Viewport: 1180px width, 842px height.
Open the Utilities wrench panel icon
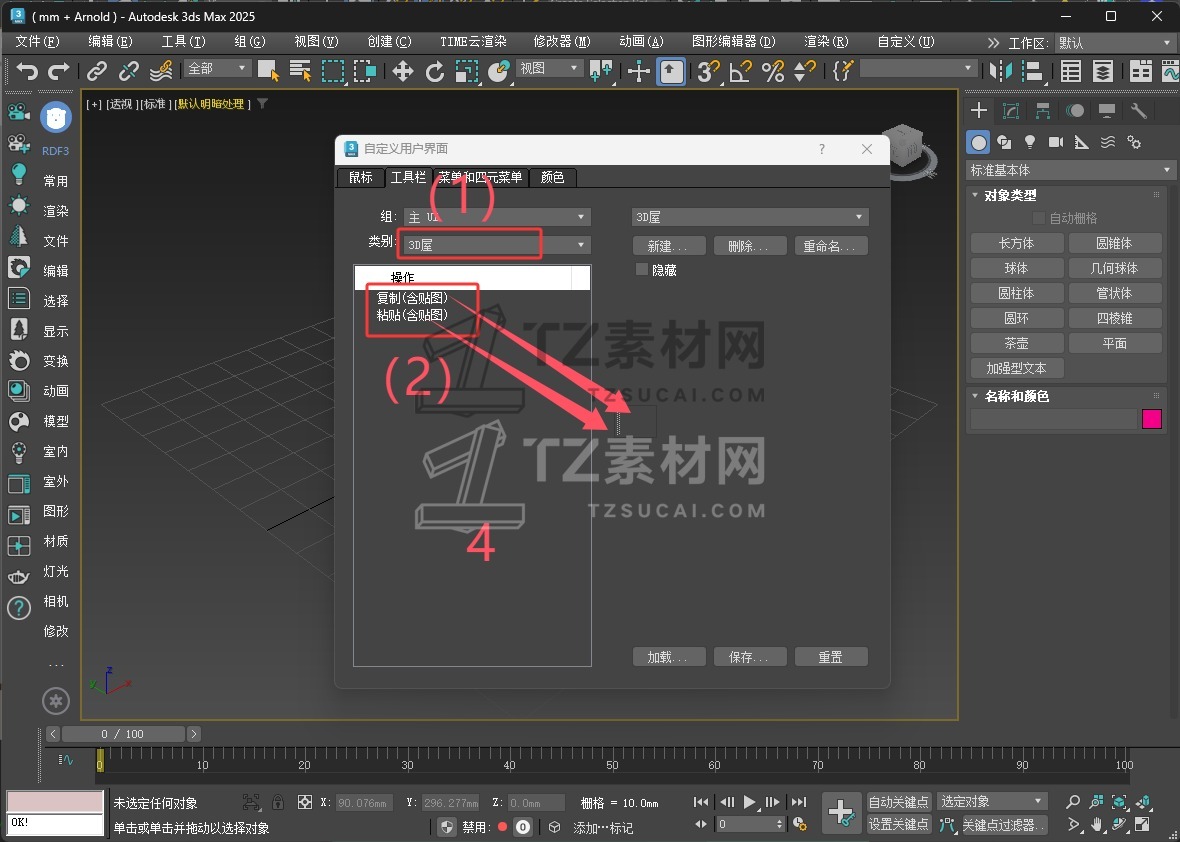[1138, 111]
